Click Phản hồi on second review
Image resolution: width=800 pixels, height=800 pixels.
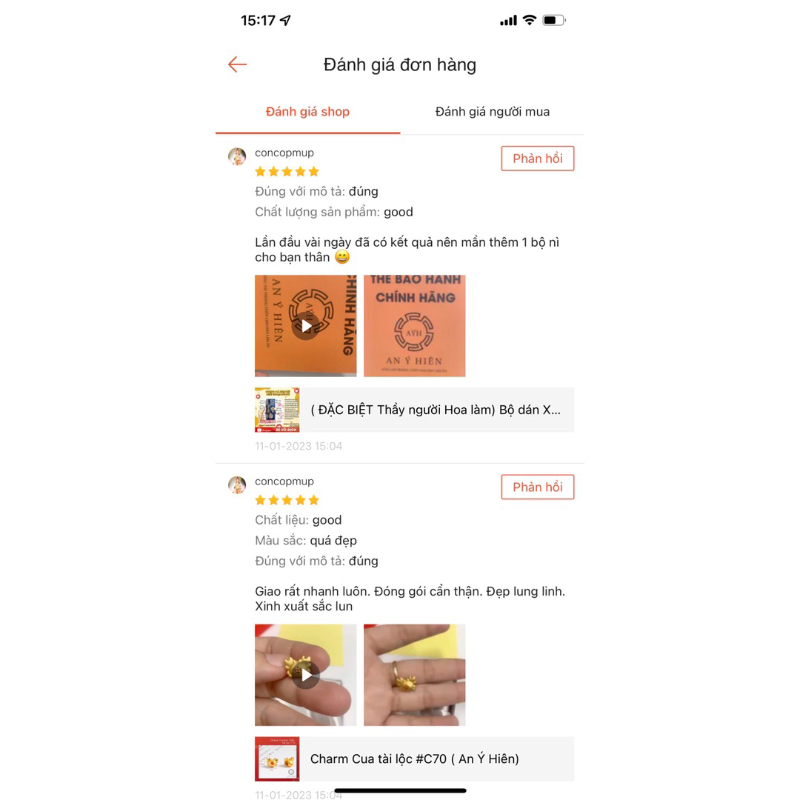pyautogui.click(x=537, y=487)
